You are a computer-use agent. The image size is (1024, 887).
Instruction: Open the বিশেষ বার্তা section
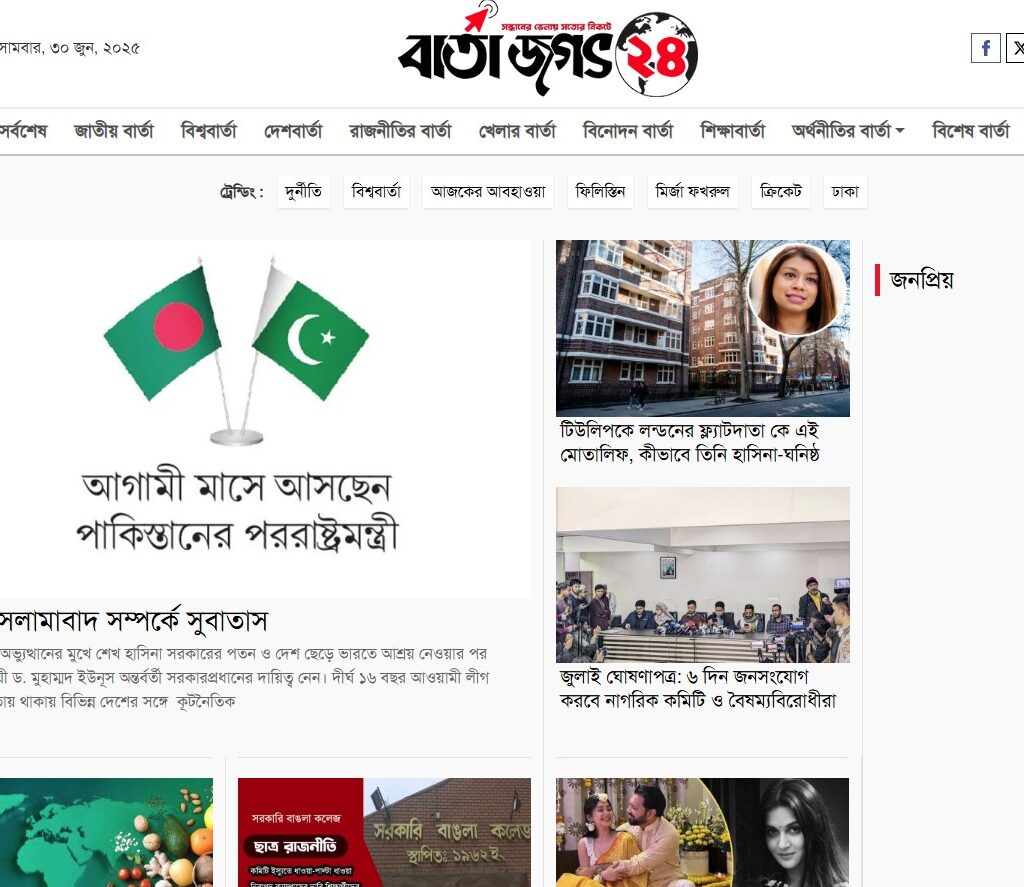(970, 131)
